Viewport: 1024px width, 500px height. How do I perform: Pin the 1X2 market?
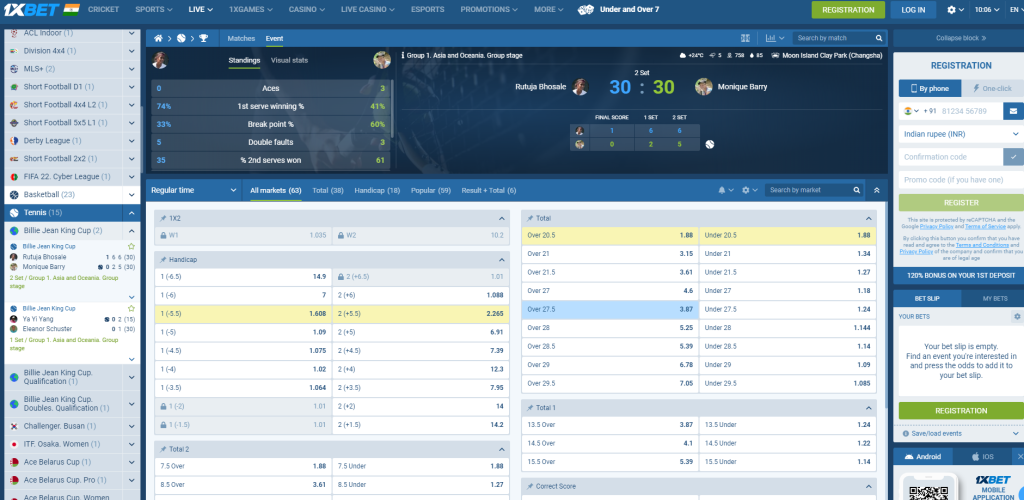click(x=163, y=219)
